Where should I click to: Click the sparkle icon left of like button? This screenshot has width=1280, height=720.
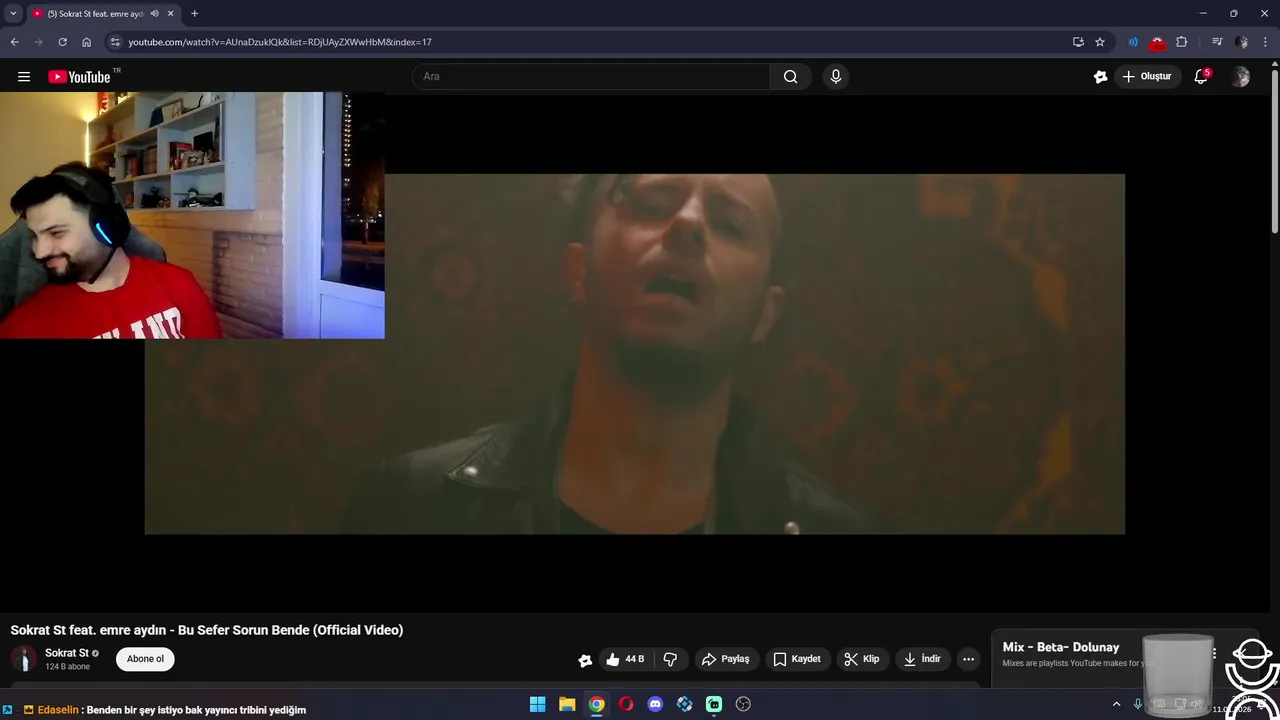[585, 660]
